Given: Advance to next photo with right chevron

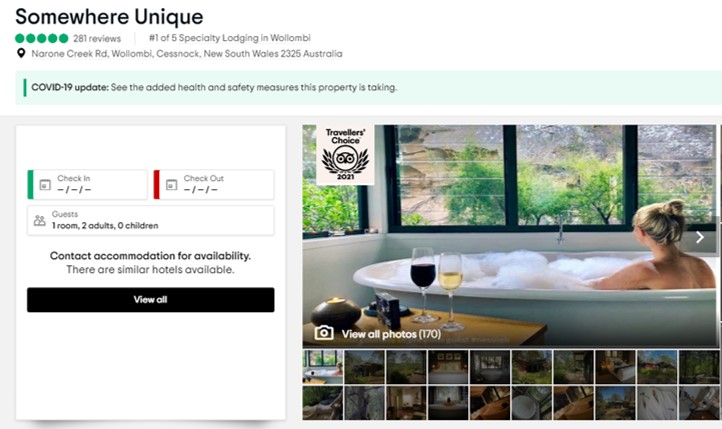Looking at the screenshot, I should point(700,237).
